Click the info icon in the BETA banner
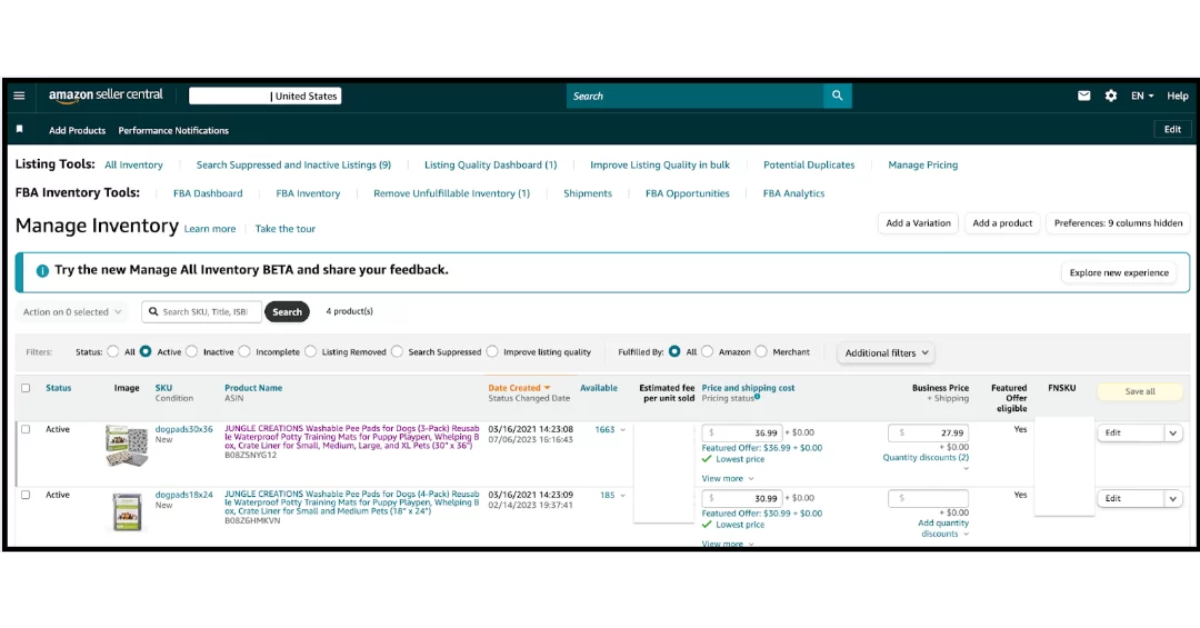This screenshot has width=1200, height=628. (42, 271)
